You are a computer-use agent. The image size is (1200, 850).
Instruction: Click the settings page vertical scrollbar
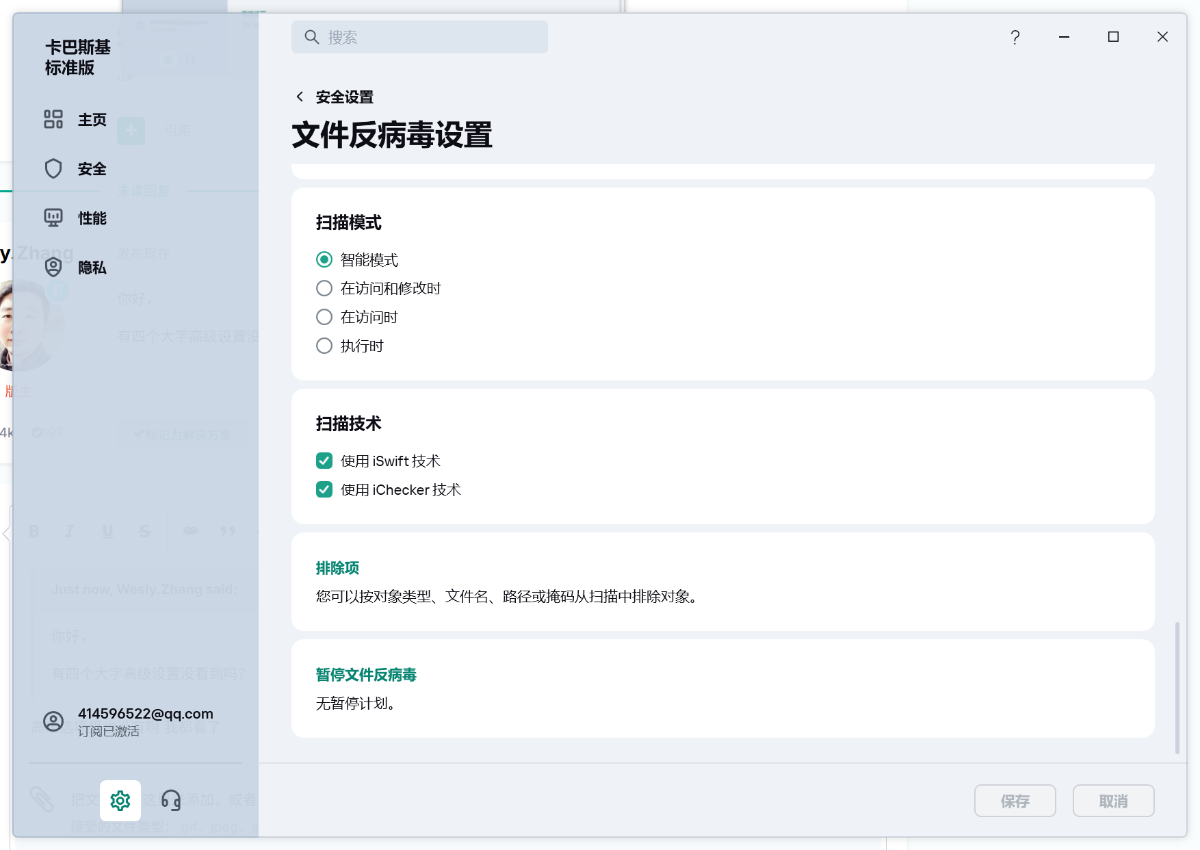point(1177,687)
